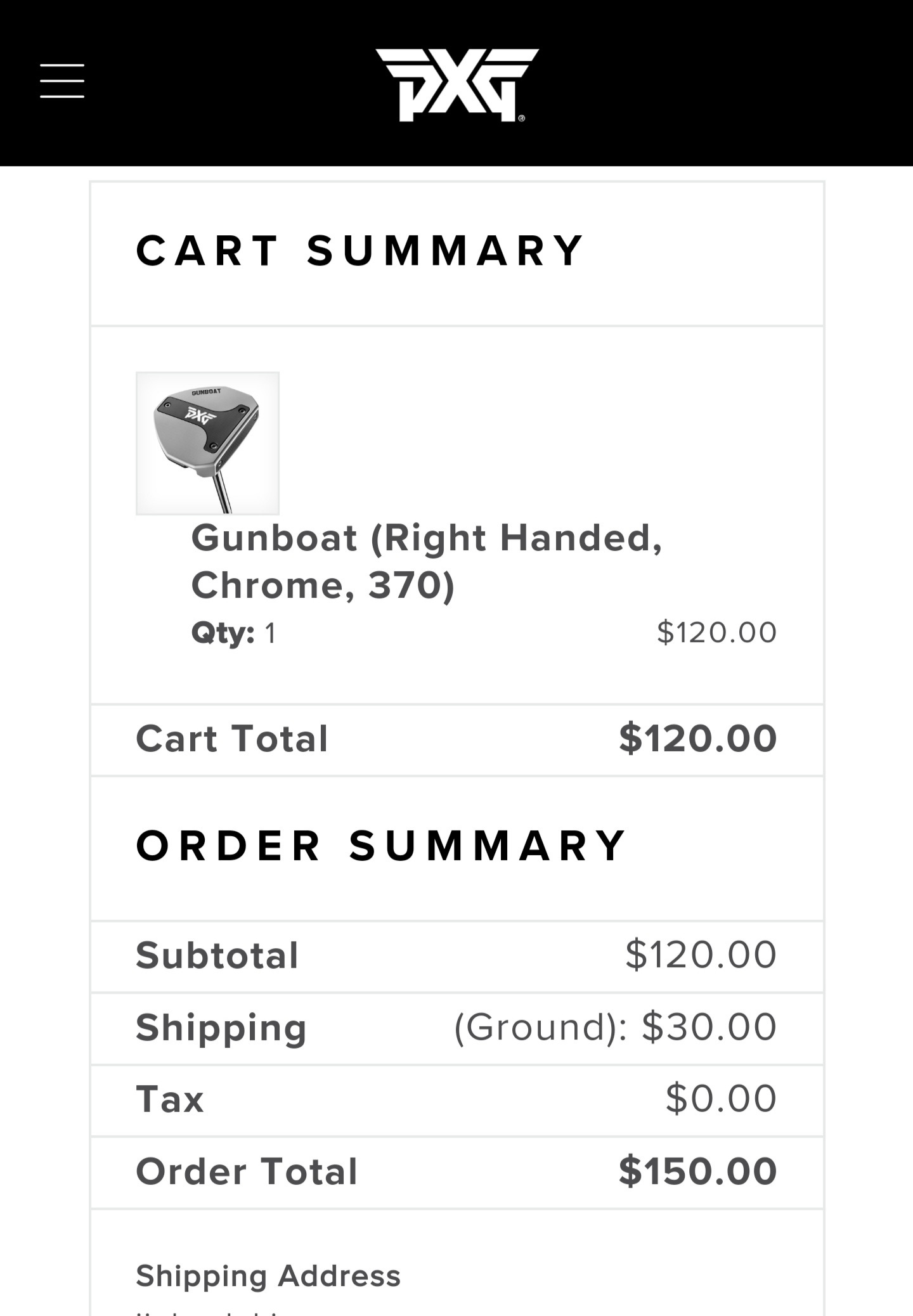
Task: Select the $0.00 tax amount
Action: coord(721,1099)
